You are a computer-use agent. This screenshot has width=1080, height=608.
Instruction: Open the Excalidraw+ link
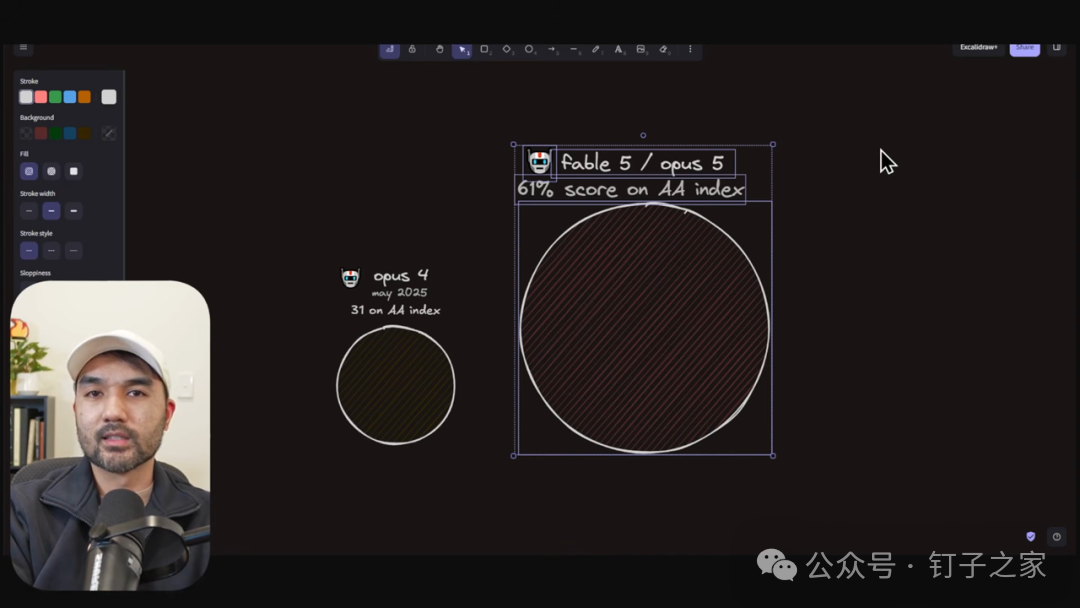(x=979, y=48)
